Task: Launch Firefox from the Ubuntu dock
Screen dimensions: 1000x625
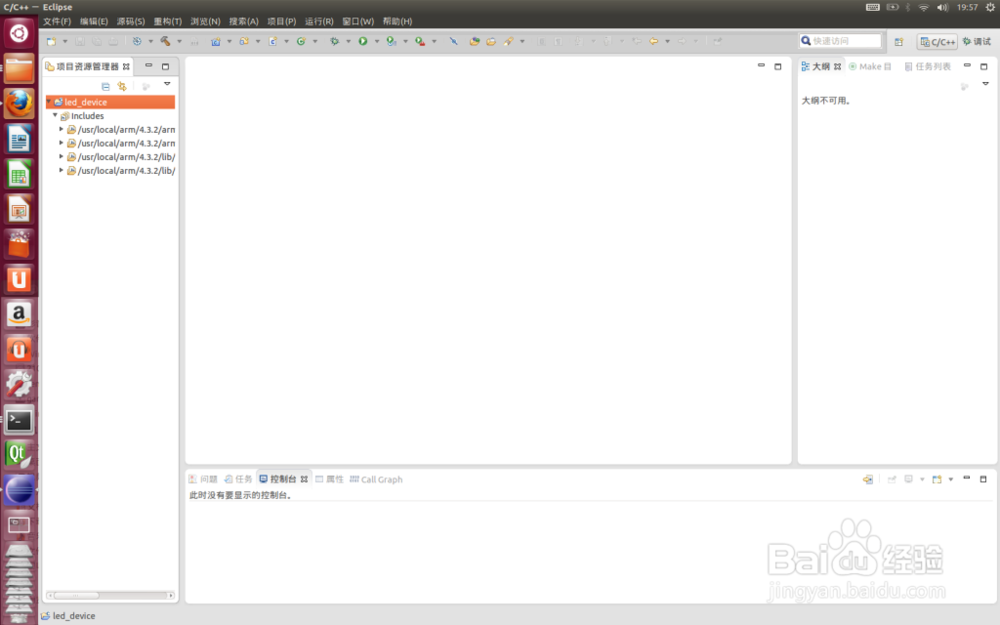Action: [18, 103]
